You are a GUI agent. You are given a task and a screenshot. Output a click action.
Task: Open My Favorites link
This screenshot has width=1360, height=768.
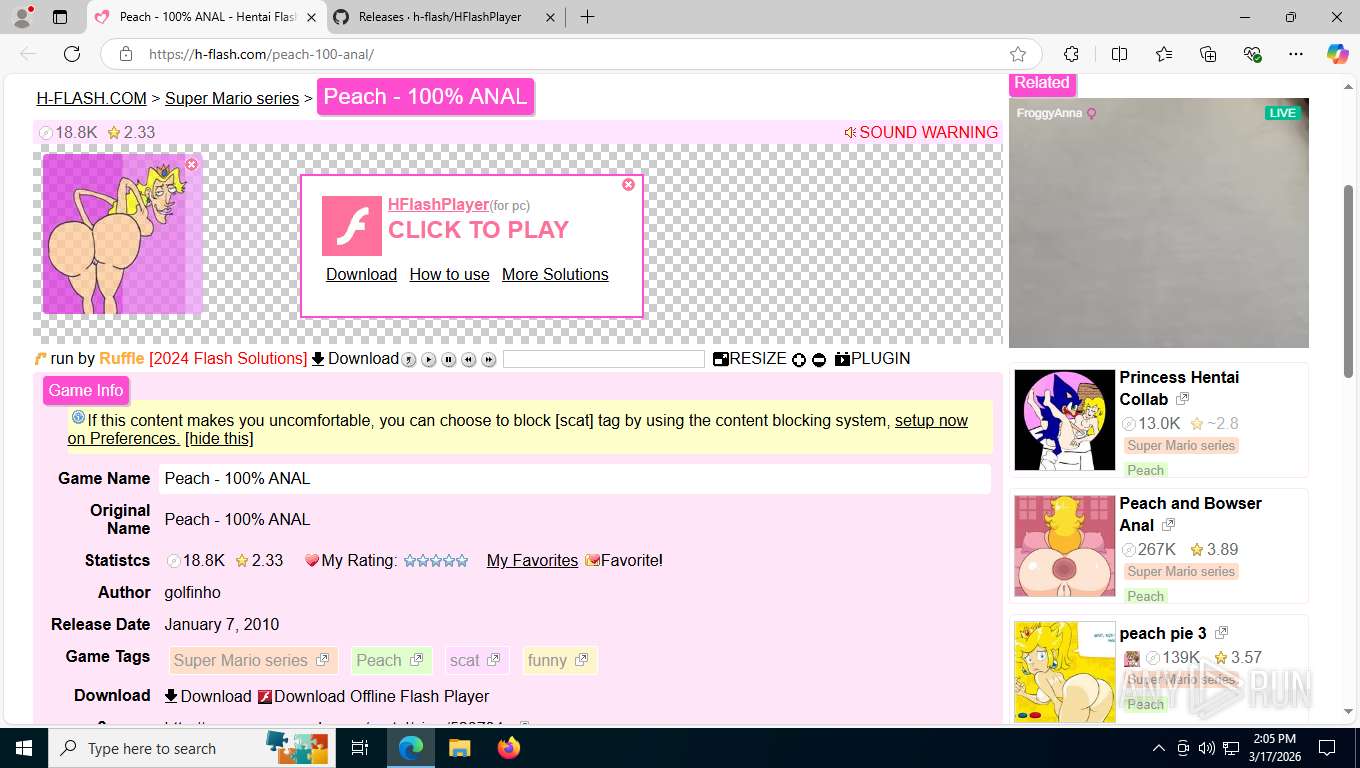click(532, 560)
